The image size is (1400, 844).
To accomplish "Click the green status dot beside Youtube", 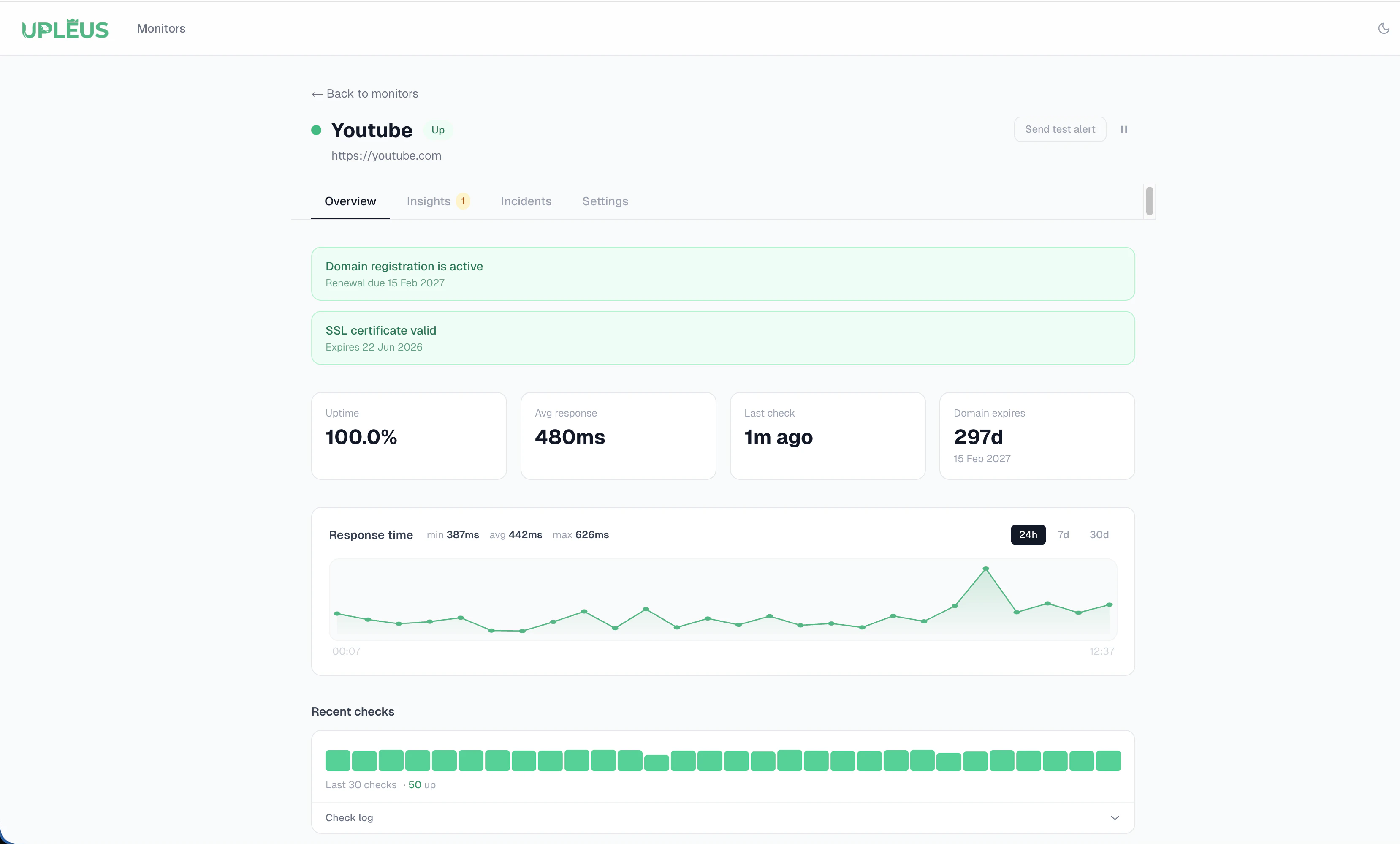I will 317,130.
